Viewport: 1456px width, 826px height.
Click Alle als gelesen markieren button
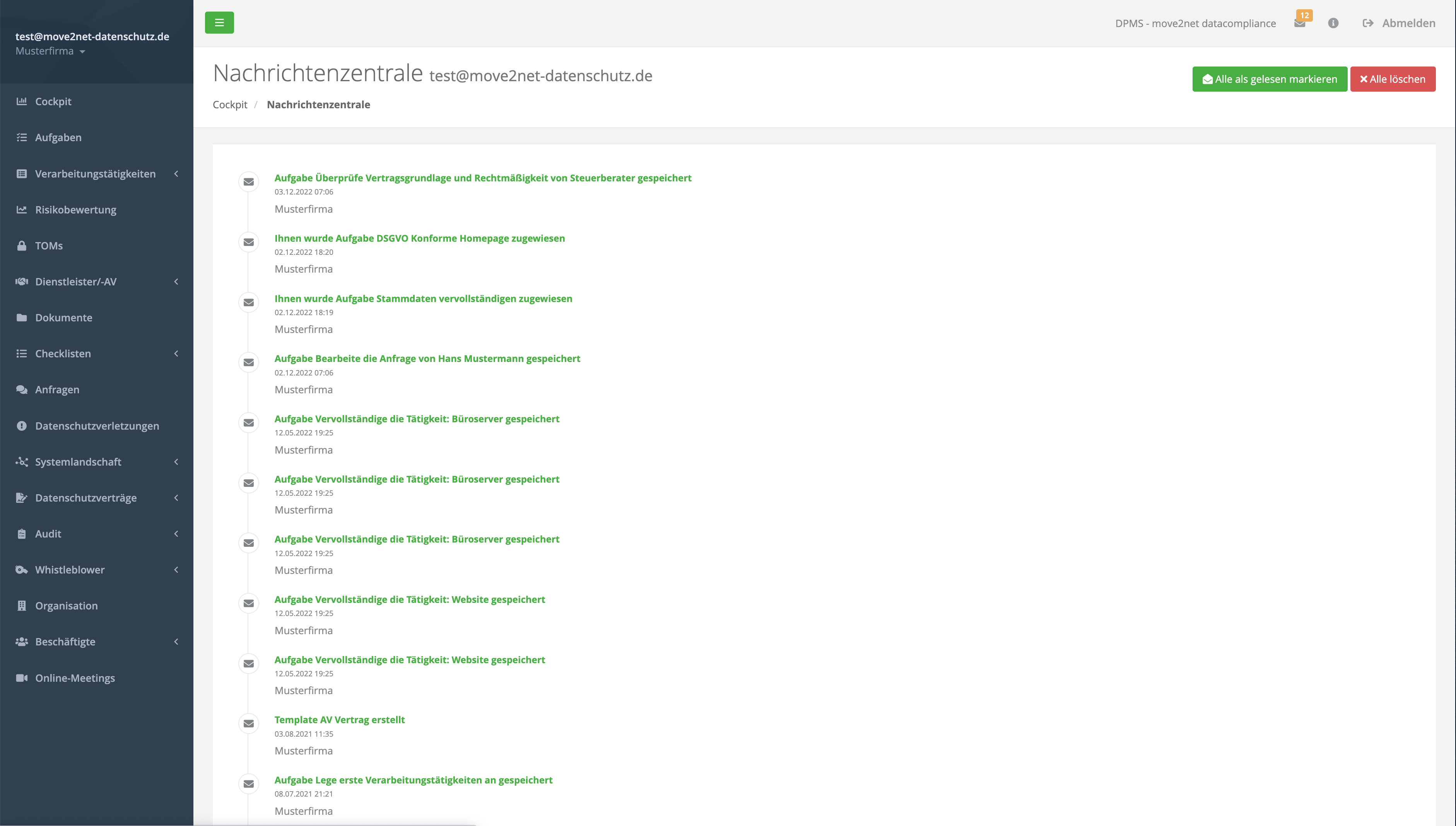[1269, 79]
